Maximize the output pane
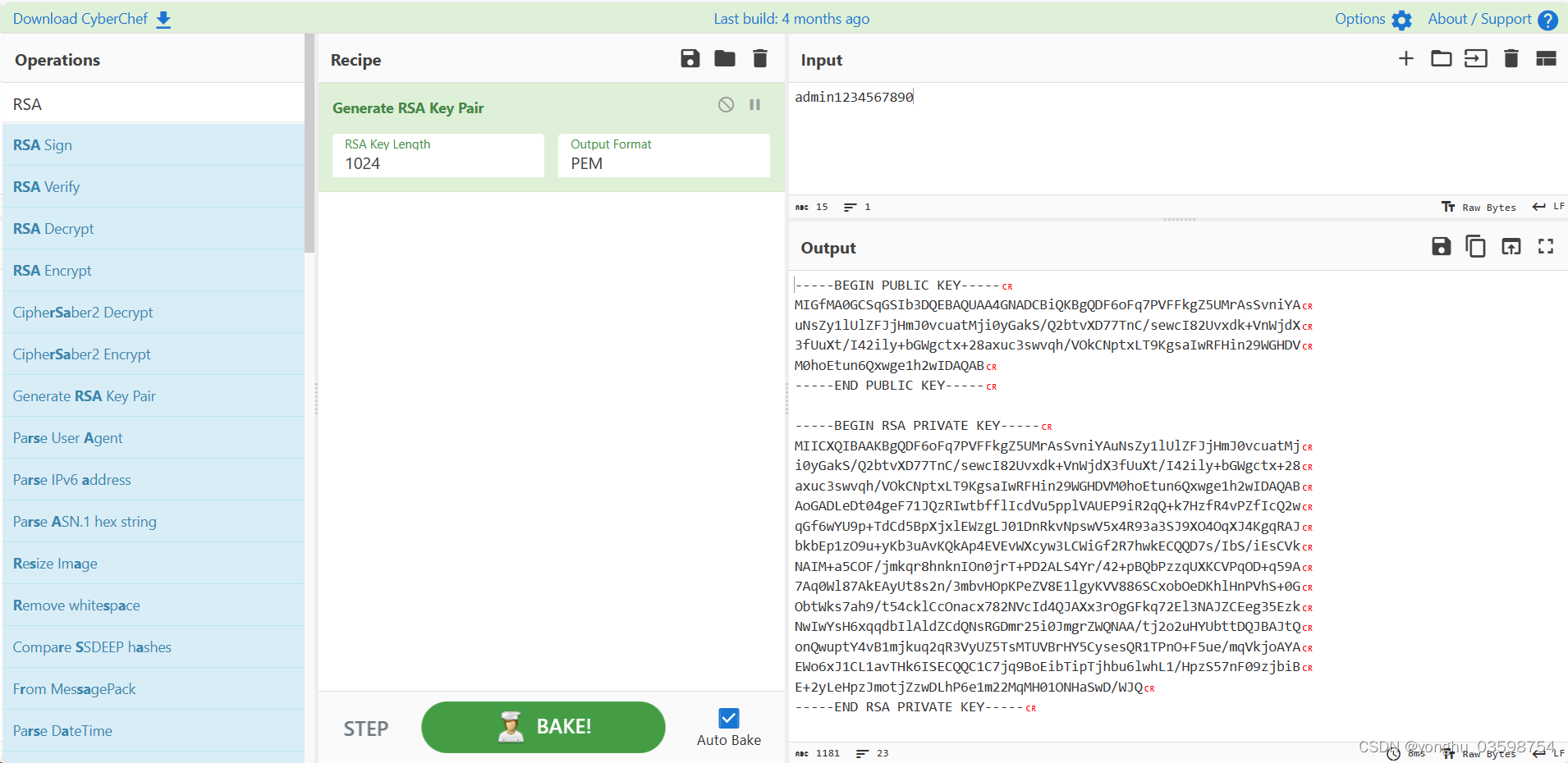Viewport: 1568px width, 763px height. [x=1546, y=246]
